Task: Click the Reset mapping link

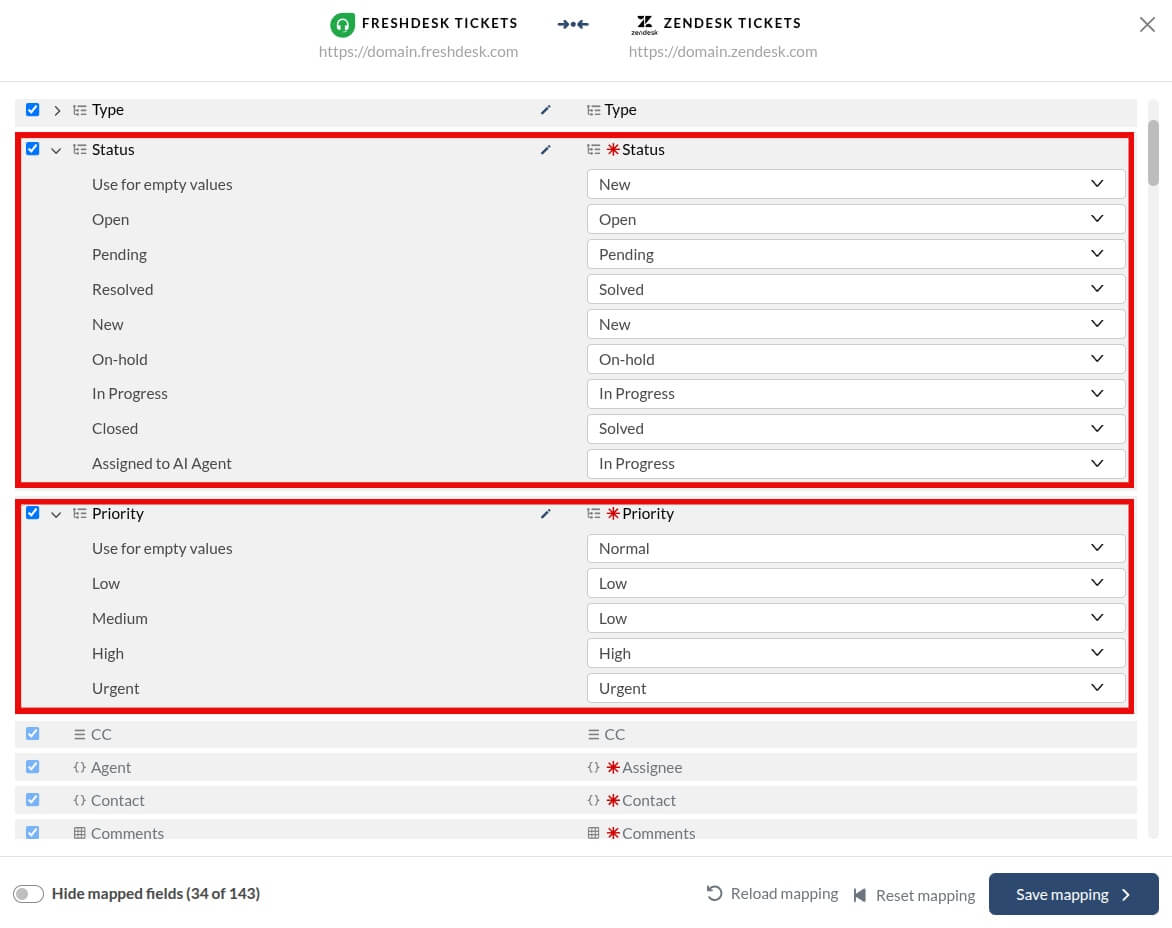Action: pos(914,895)
